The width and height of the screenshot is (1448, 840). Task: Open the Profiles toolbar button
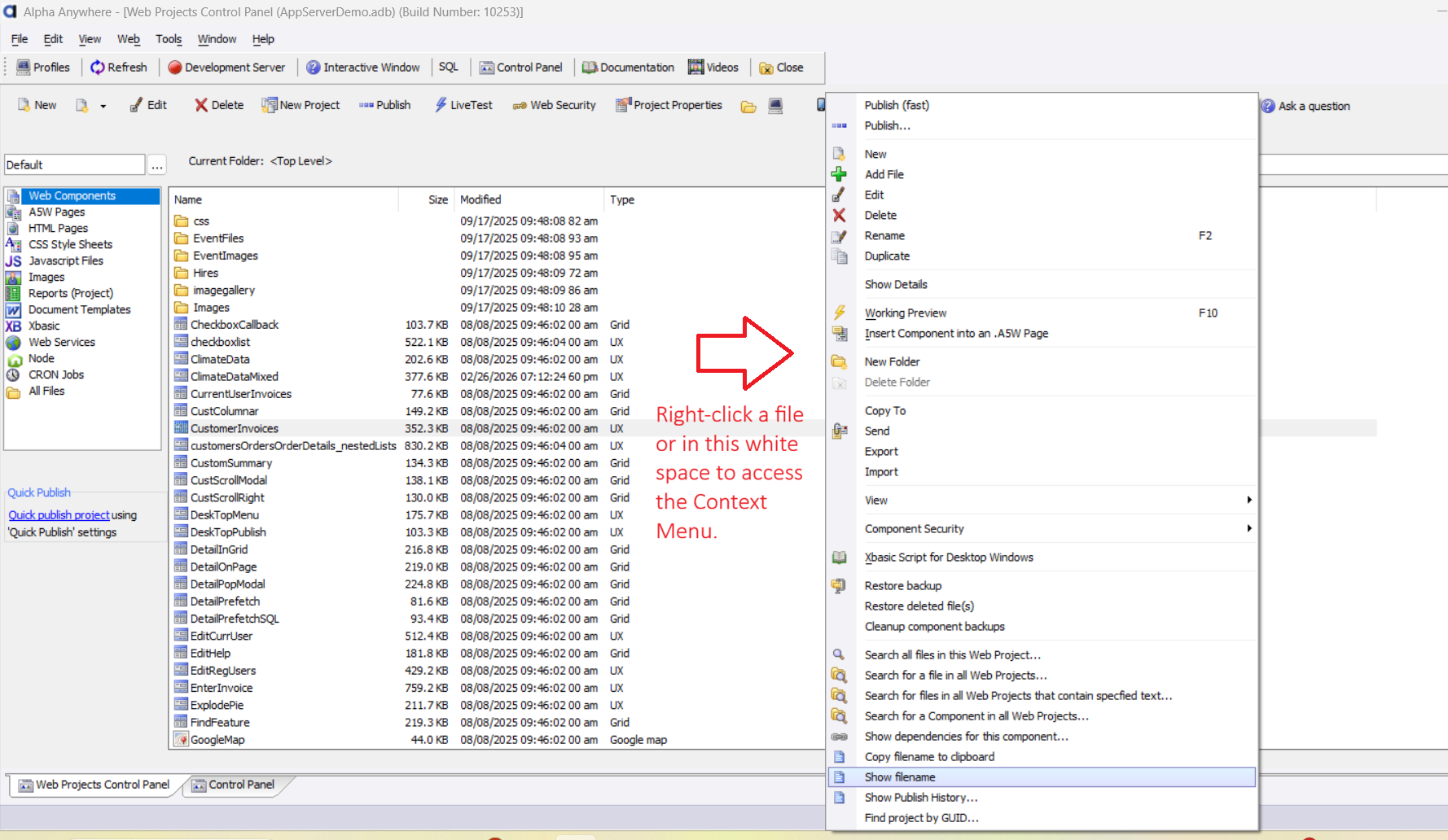[43, 68]
